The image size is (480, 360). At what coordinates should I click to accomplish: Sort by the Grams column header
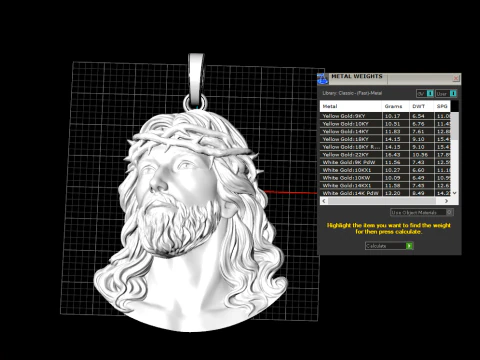[395, 106]
